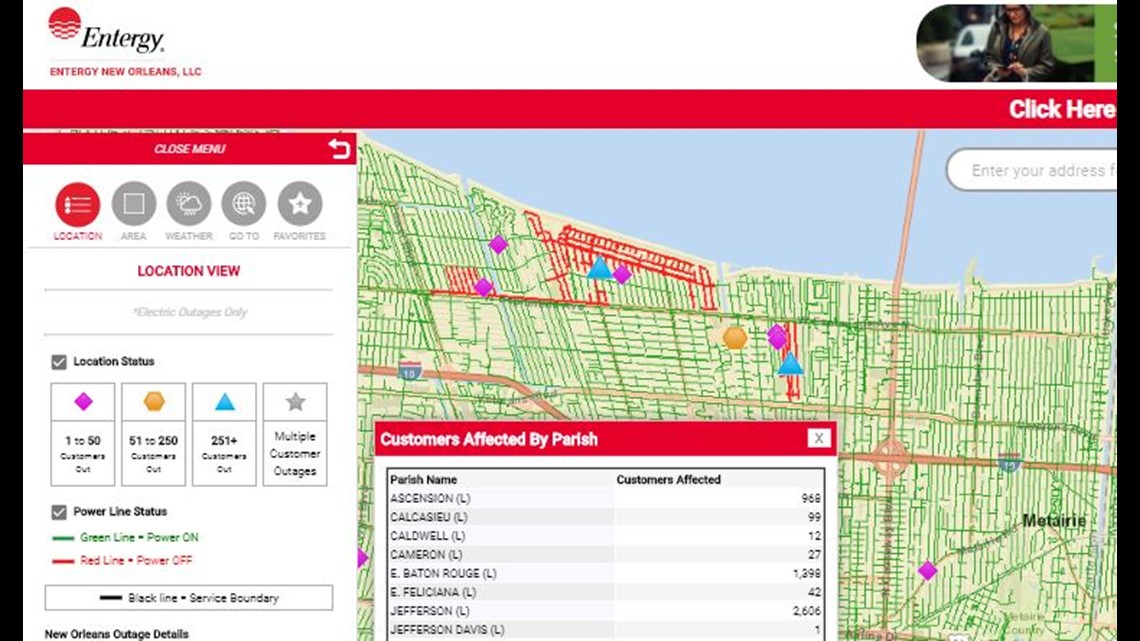Select the Jefferson (L) parish row
1140x641 pixels.
click(x=605, y=611)
